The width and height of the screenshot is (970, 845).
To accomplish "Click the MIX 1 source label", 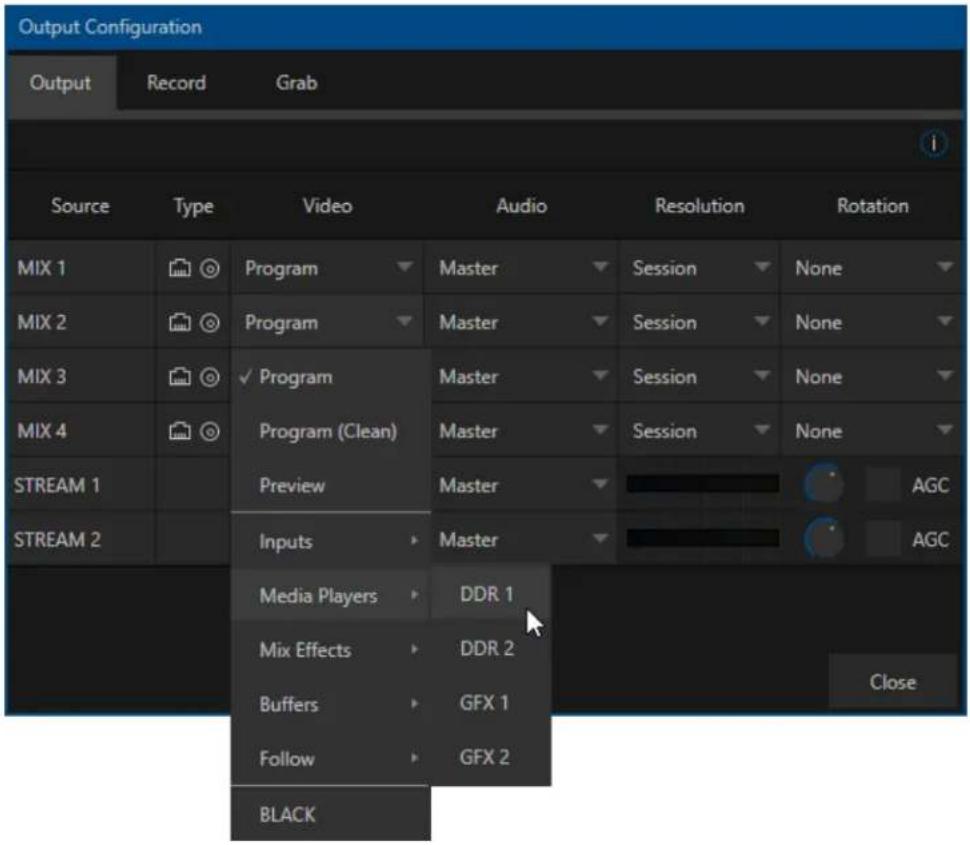I will [41, 268].
